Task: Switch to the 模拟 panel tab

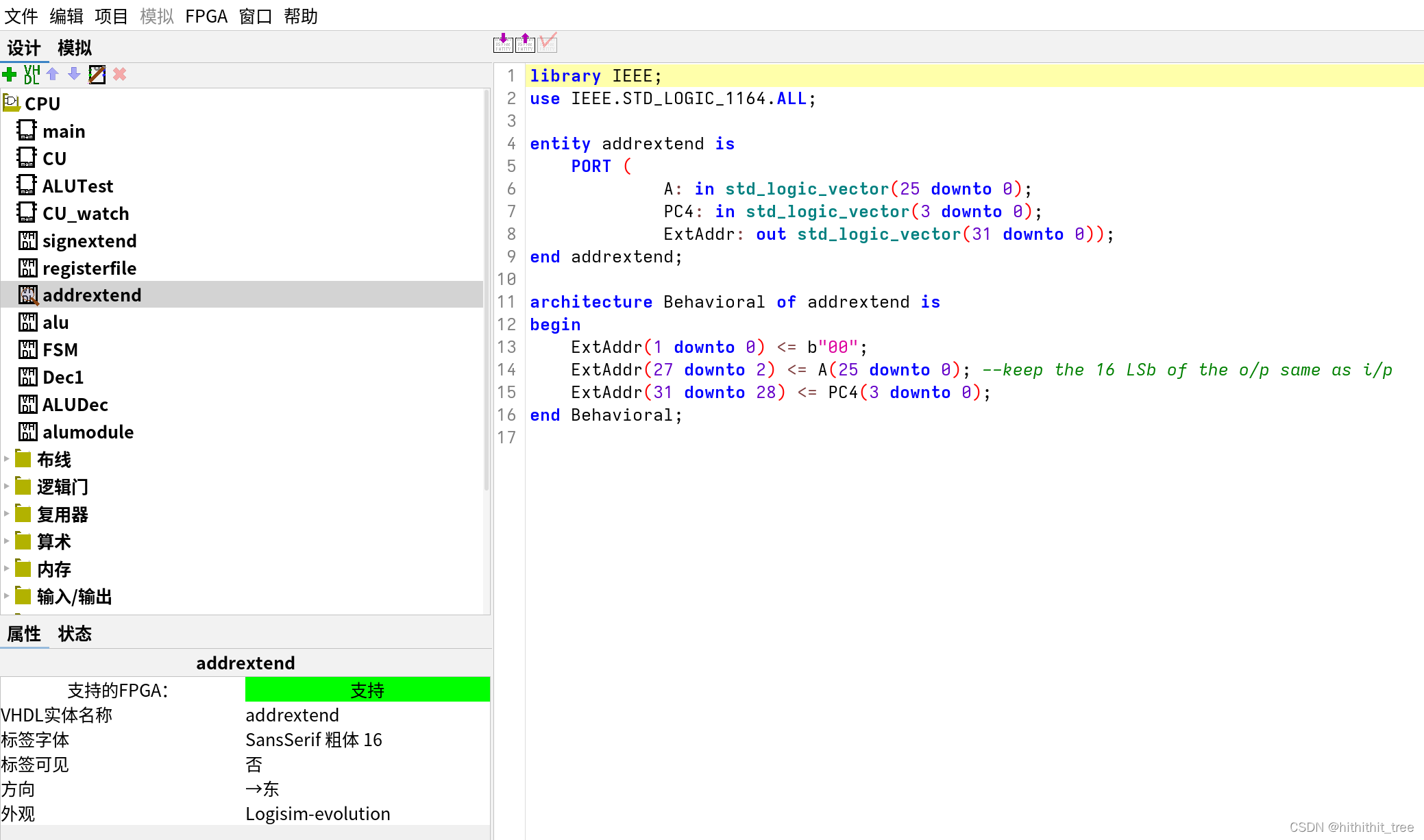Action: pyautogui.click(x=74, y=47)
